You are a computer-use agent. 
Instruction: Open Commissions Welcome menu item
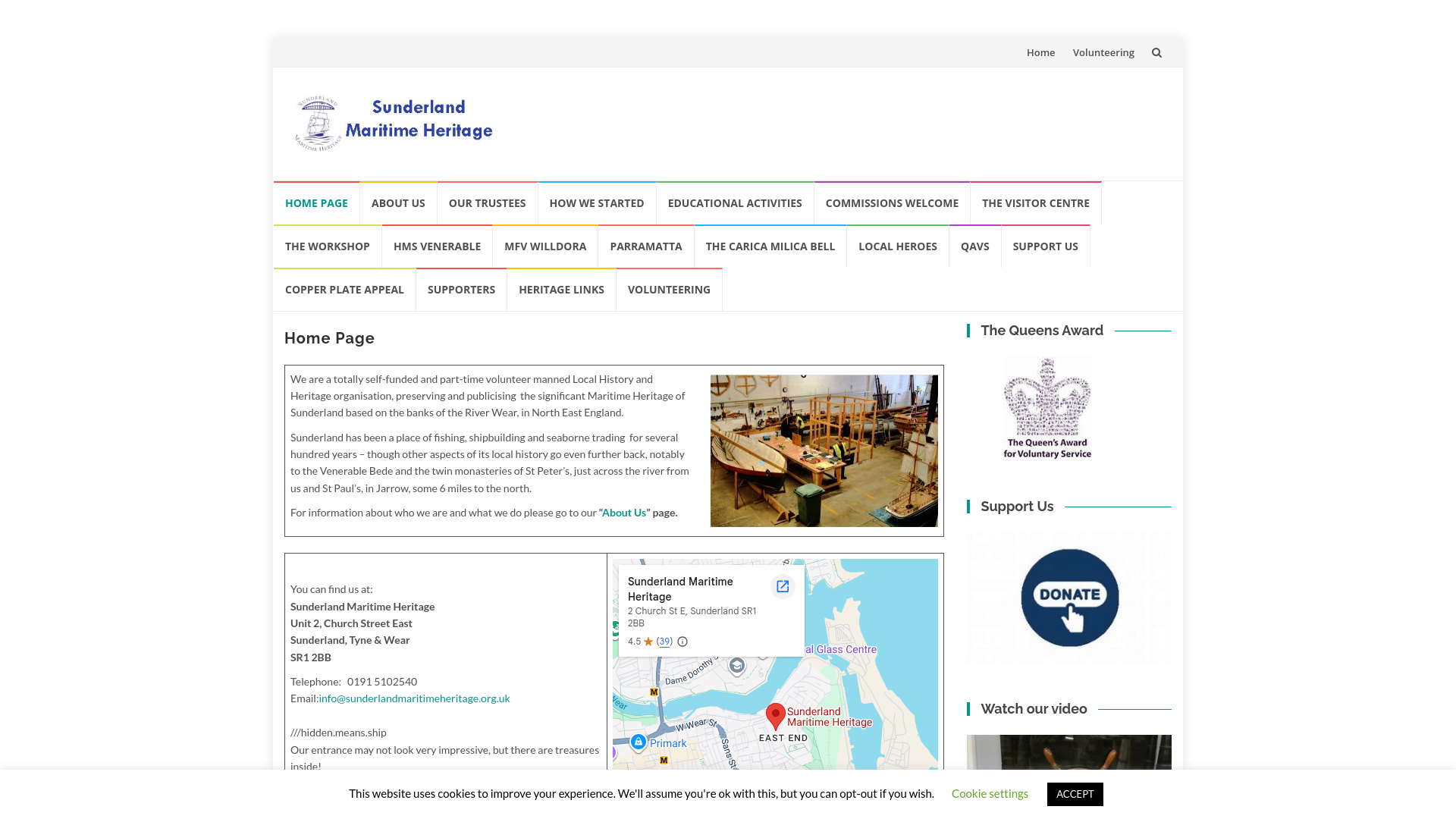[x=892, y=203]
